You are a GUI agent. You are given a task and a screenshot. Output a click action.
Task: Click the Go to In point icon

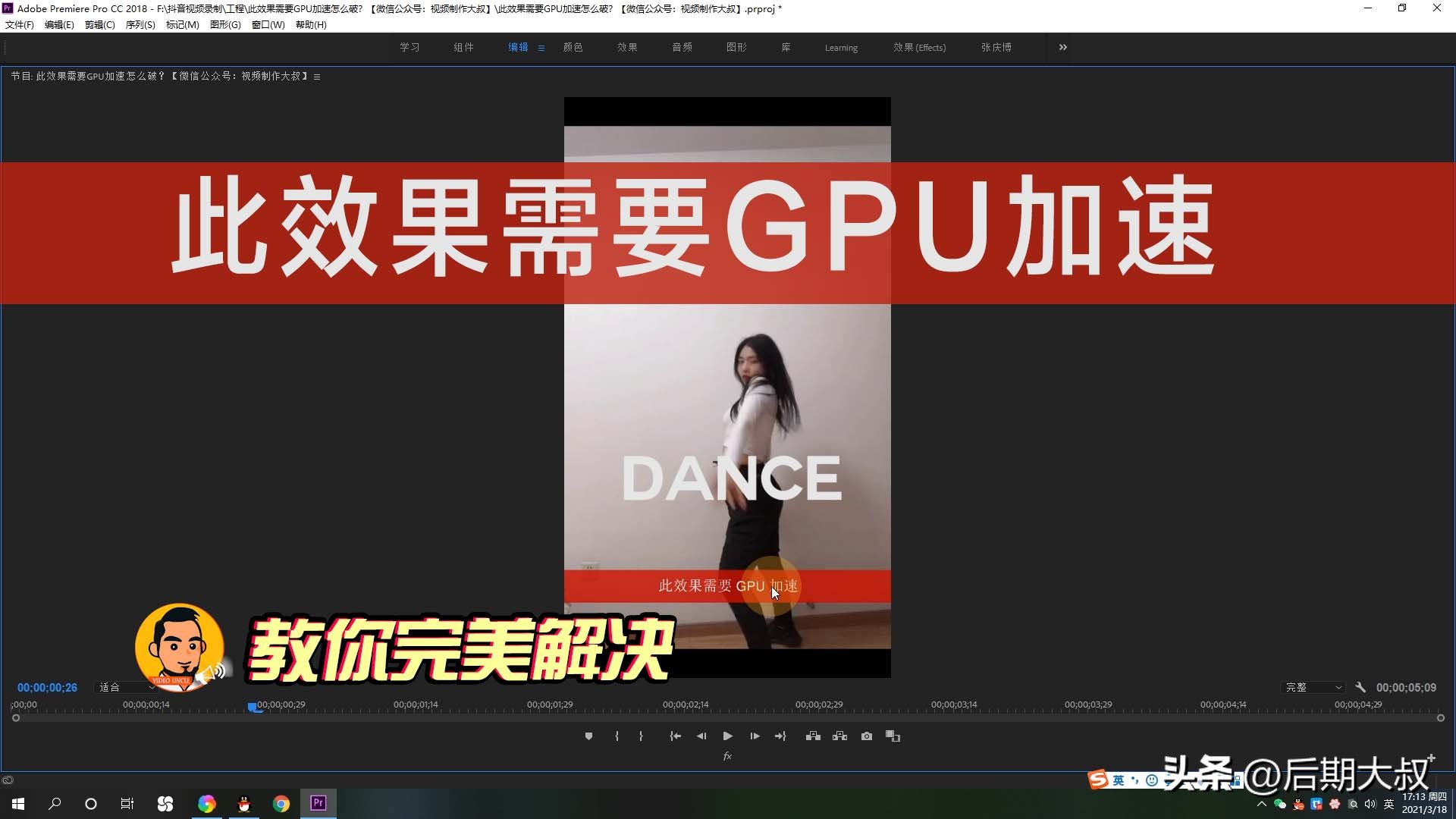pyautogui.click(x=675, y=736)
